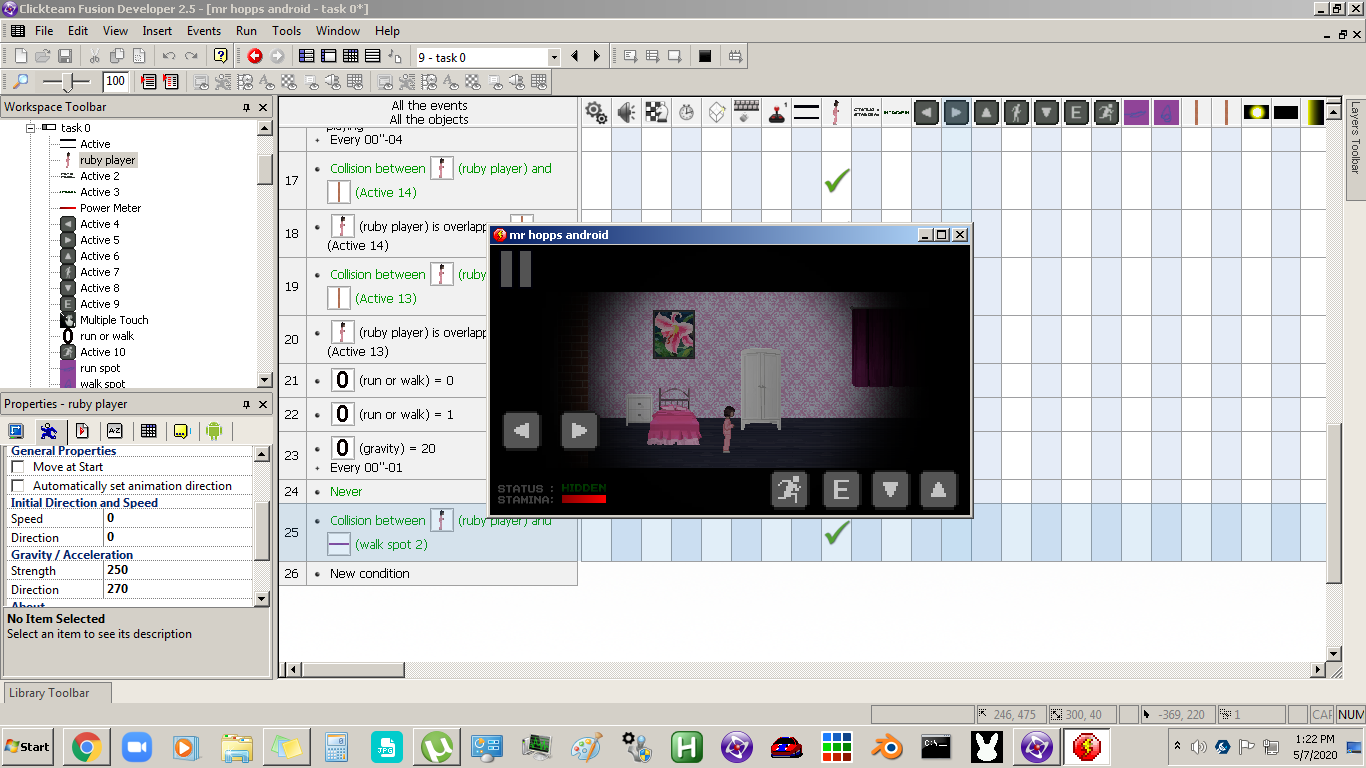Open the Run menu
The image size is (1366, 768).
(246, 31)
